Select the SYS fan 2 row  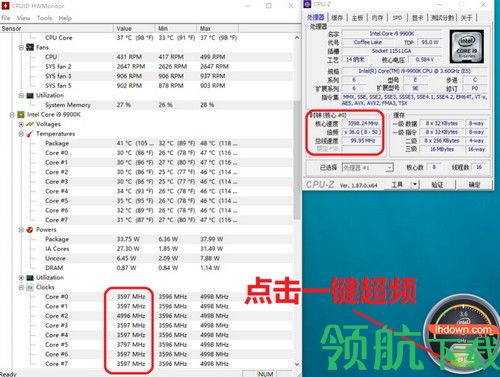(x=147, y=67)
